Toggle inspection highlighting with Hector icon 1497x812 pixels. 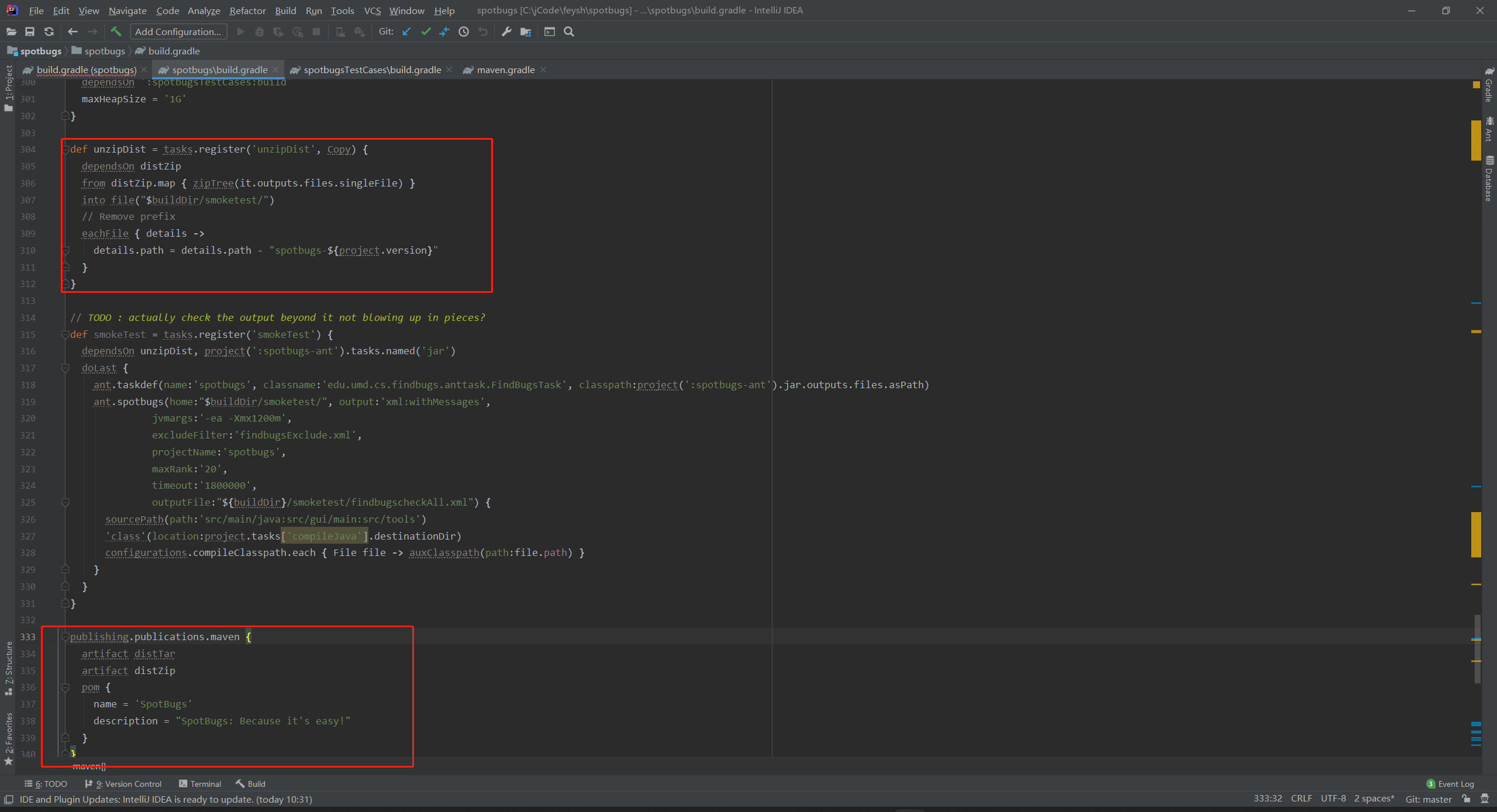point(1486,799)
